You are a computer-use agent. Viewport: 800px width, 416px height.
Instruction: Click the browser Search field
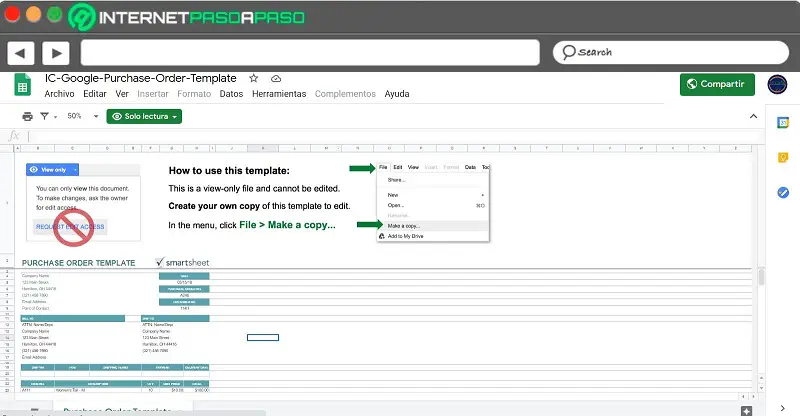(x=670, y=52)
